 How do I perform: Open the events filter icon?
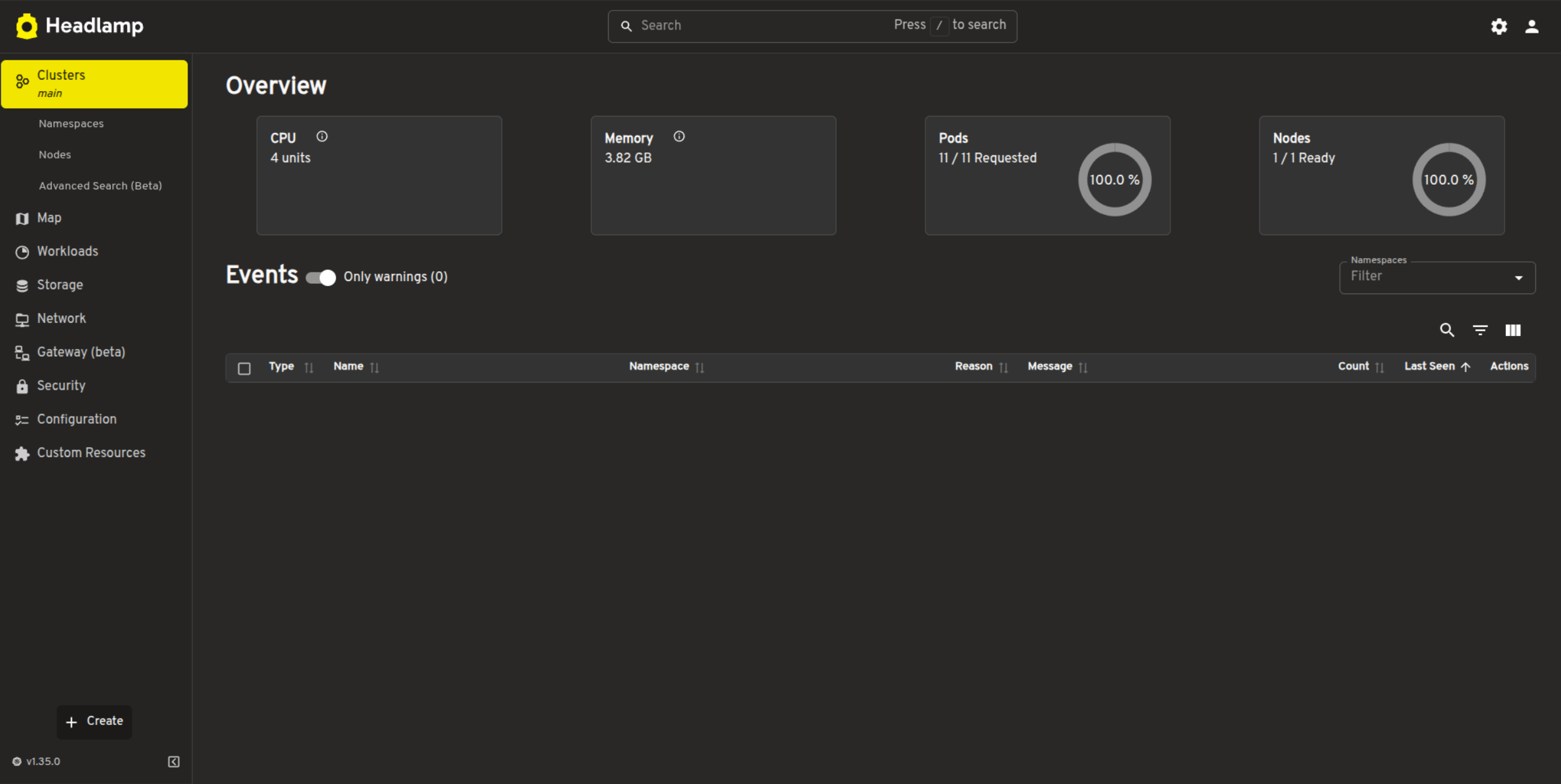tap(1480, 330)
